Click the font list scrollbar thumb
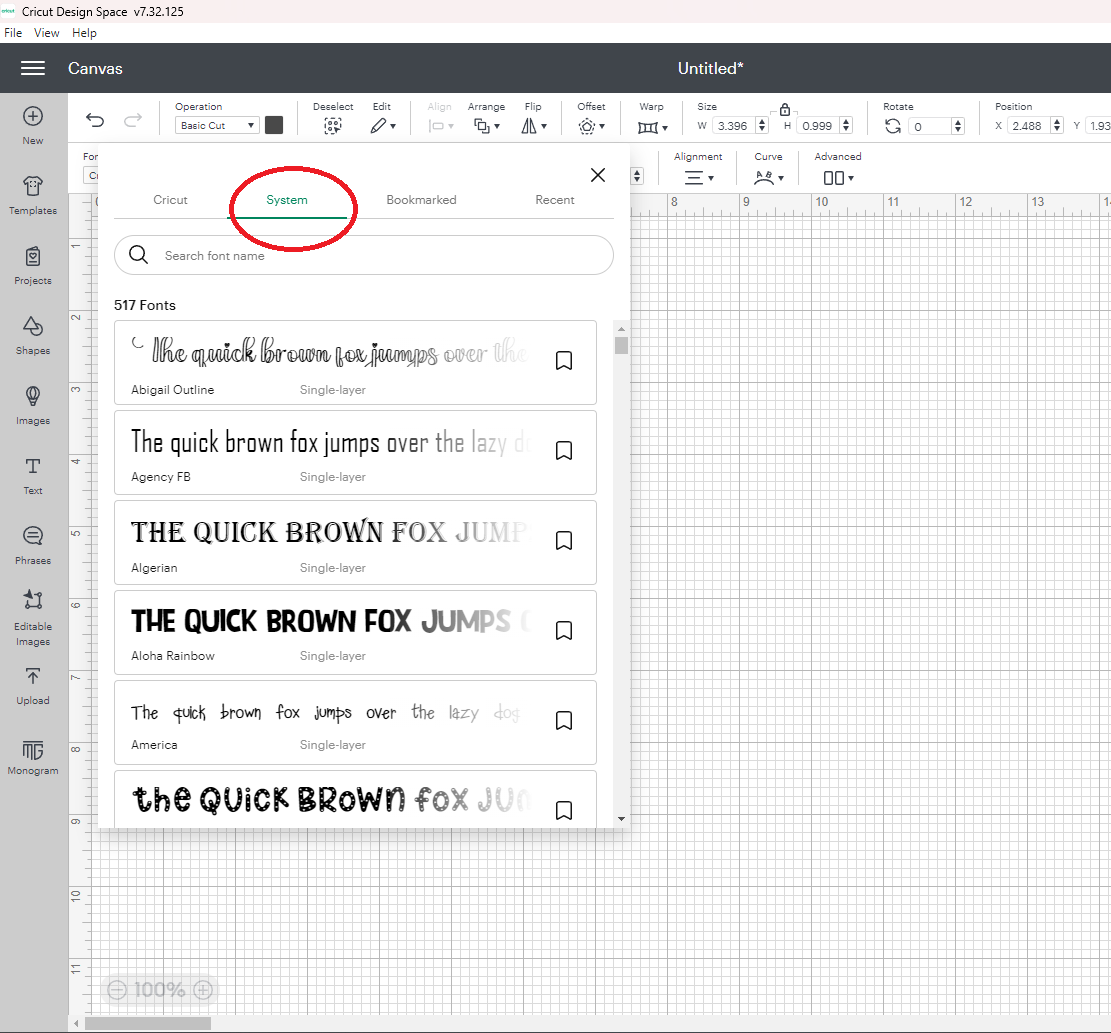Screen dimensions: 1111x1033 (x=621, y=346)
